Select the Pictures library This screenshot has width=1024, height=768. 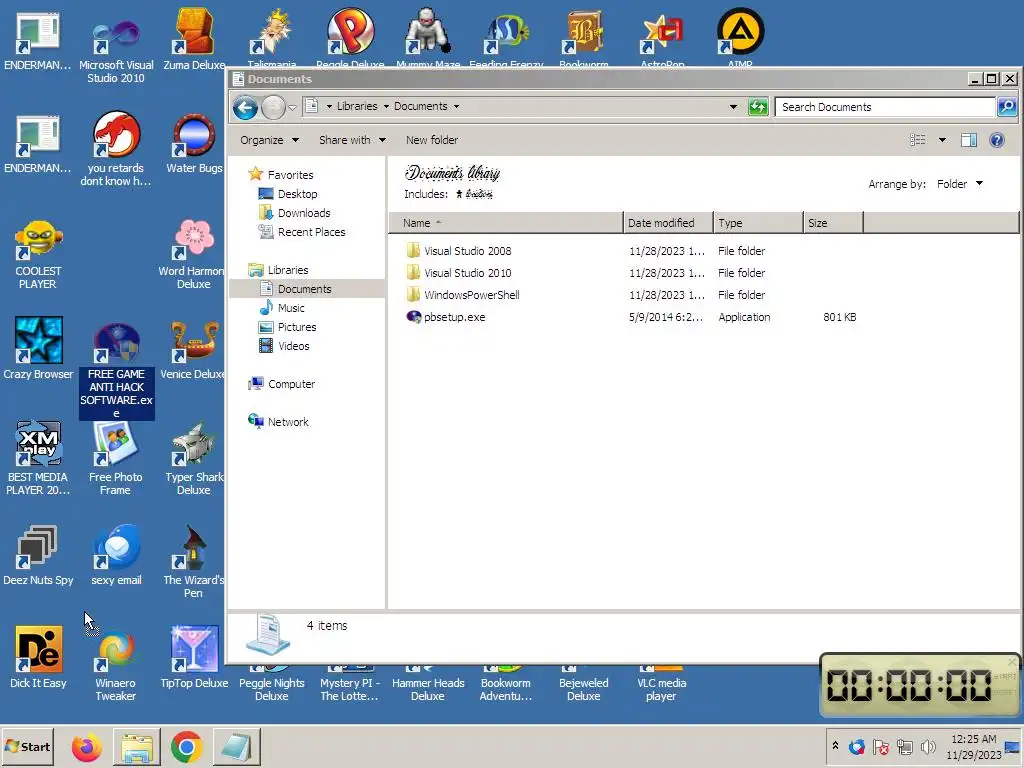287,327
